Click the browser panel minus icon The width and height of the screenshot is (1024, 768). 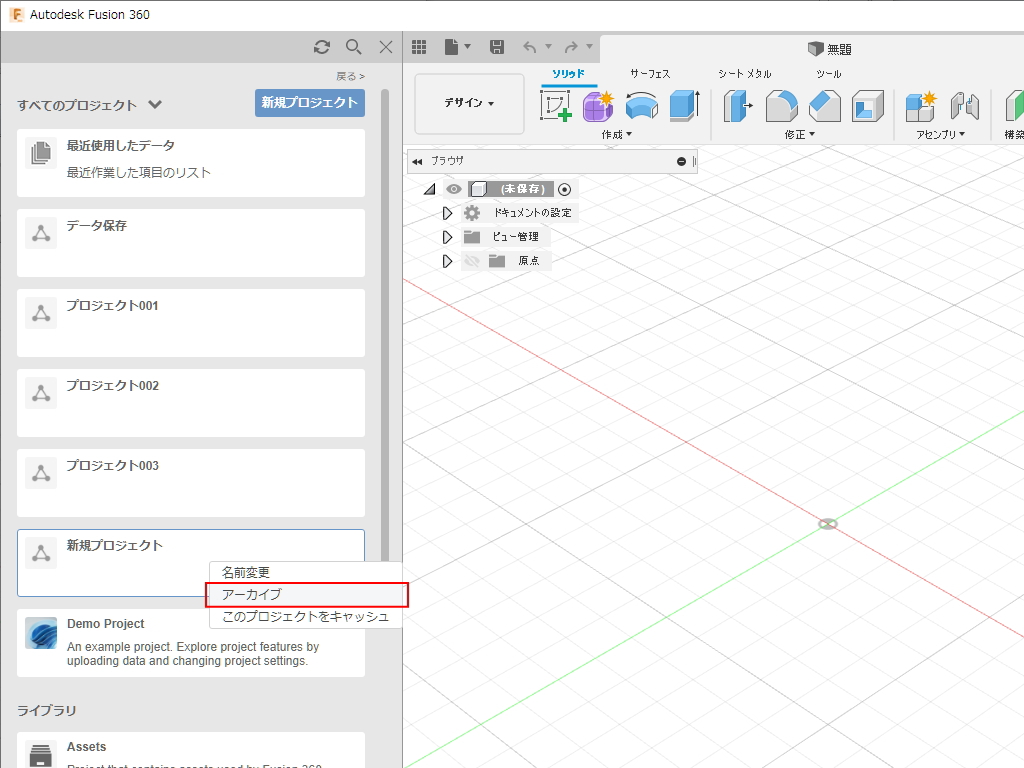pos(681,161)
